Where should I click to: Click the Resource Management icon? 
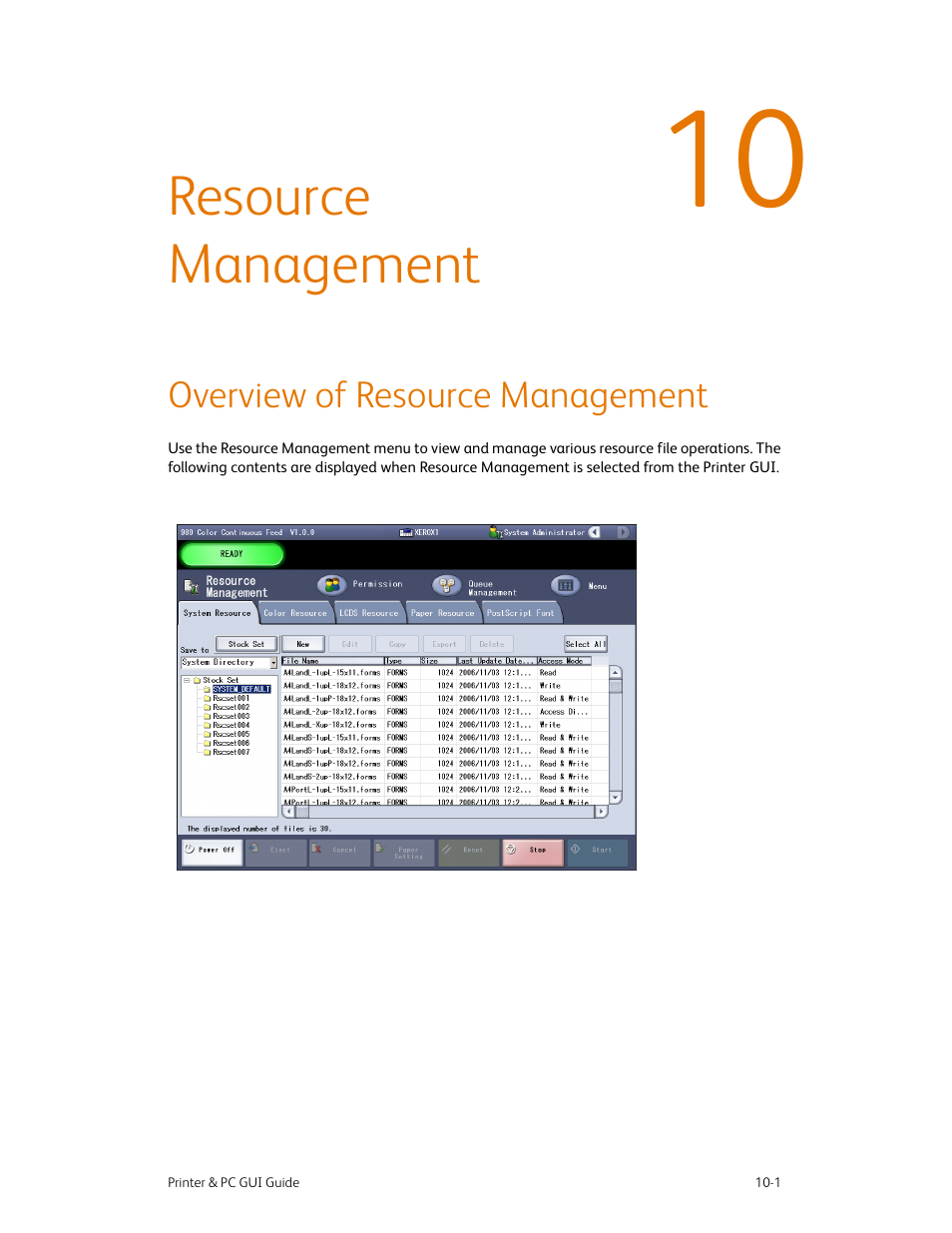[191, 584]
